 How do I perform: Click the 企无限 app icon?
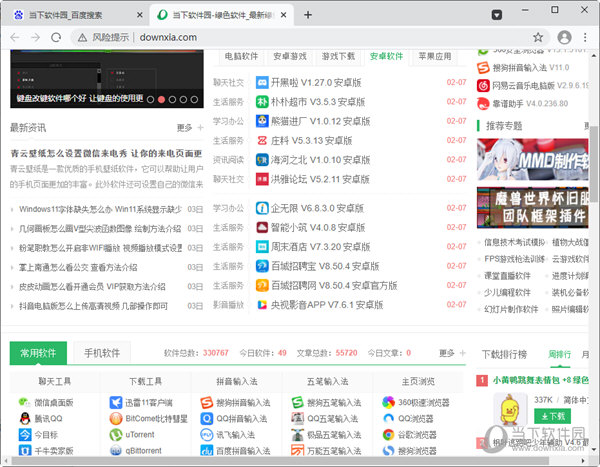(262, 208)
